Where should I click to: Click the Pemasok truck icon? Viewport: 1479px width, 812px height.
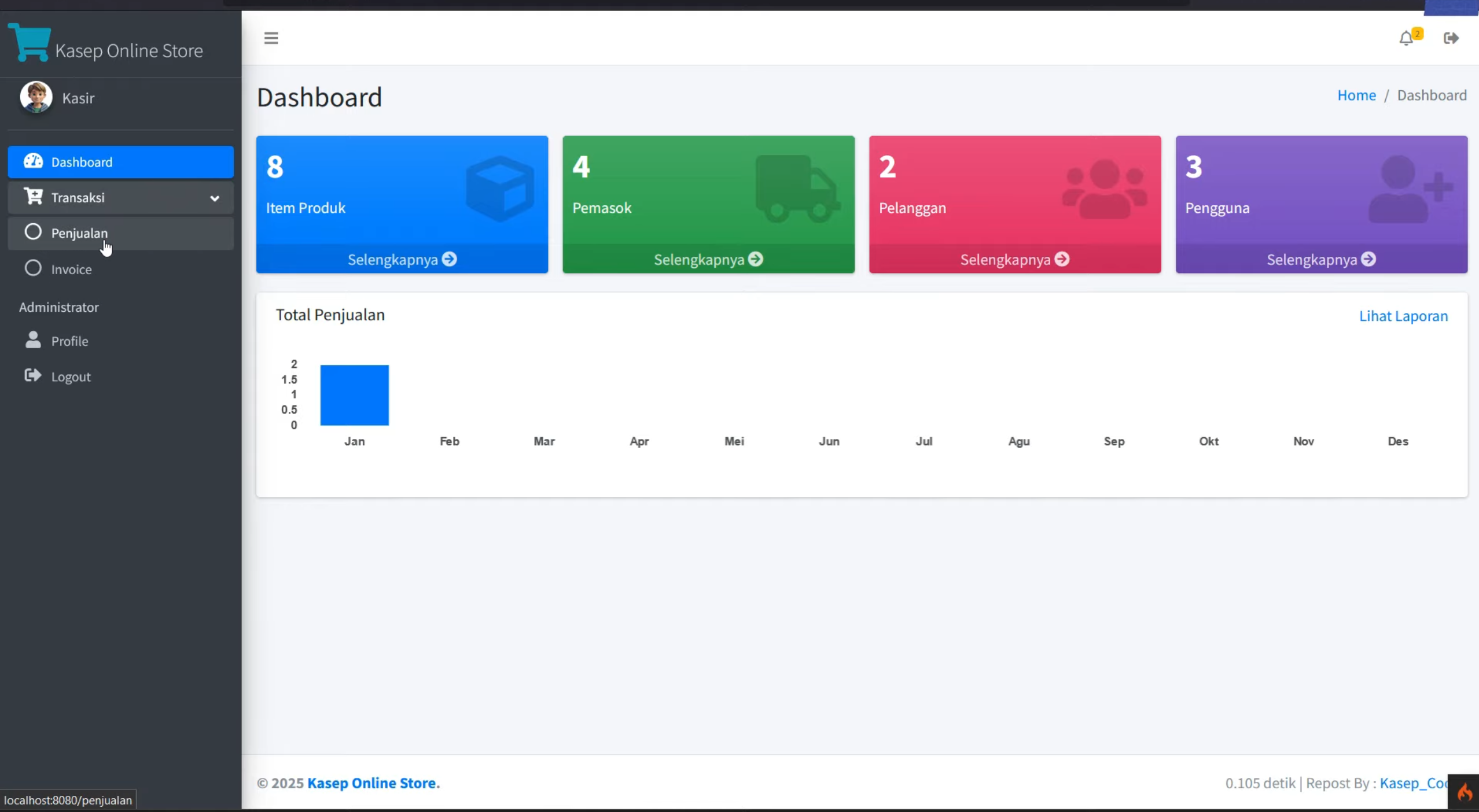798,189
